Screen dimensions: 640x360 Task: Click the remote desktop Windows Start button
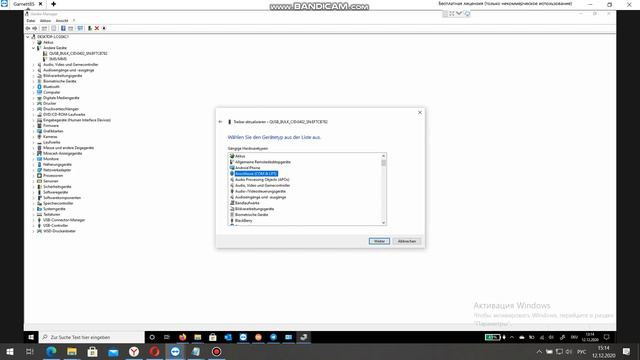pyautogui.click(x=31, y=337)
